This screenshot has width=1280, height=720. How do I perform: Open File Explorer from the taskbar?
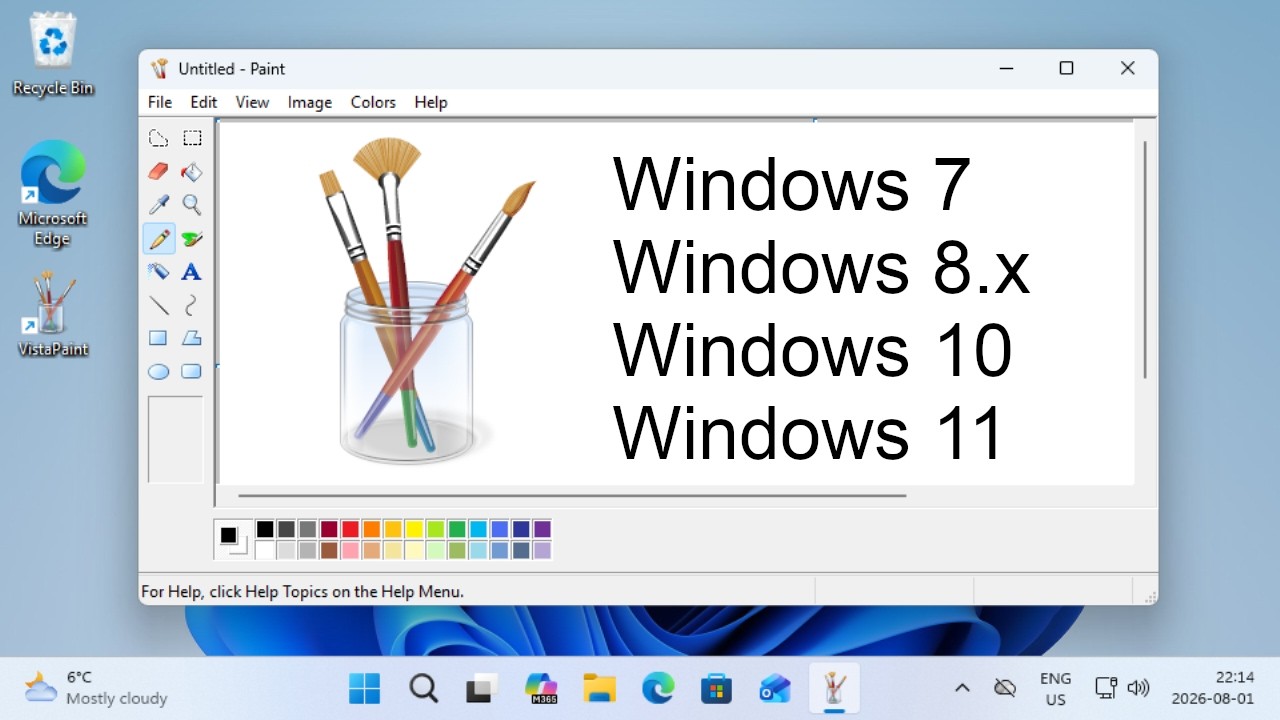[x=599, y=688]
